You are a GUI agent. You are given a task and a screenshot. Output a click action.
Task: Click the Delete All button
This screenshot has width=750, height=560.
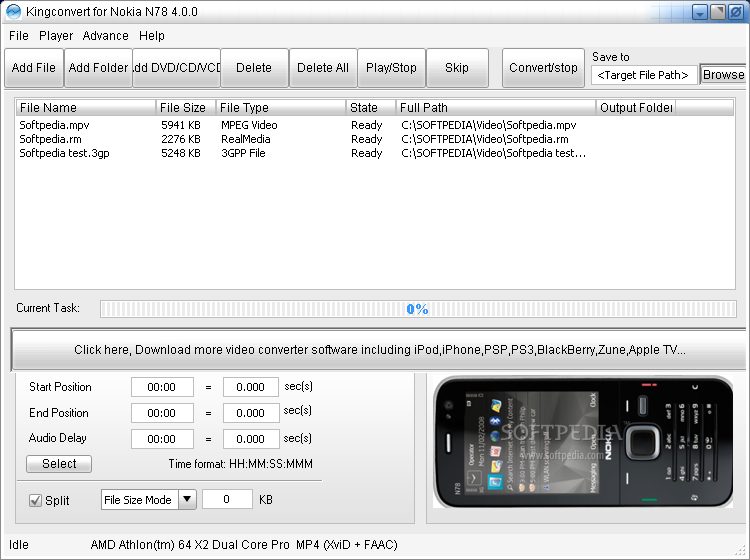pos(323,68)
